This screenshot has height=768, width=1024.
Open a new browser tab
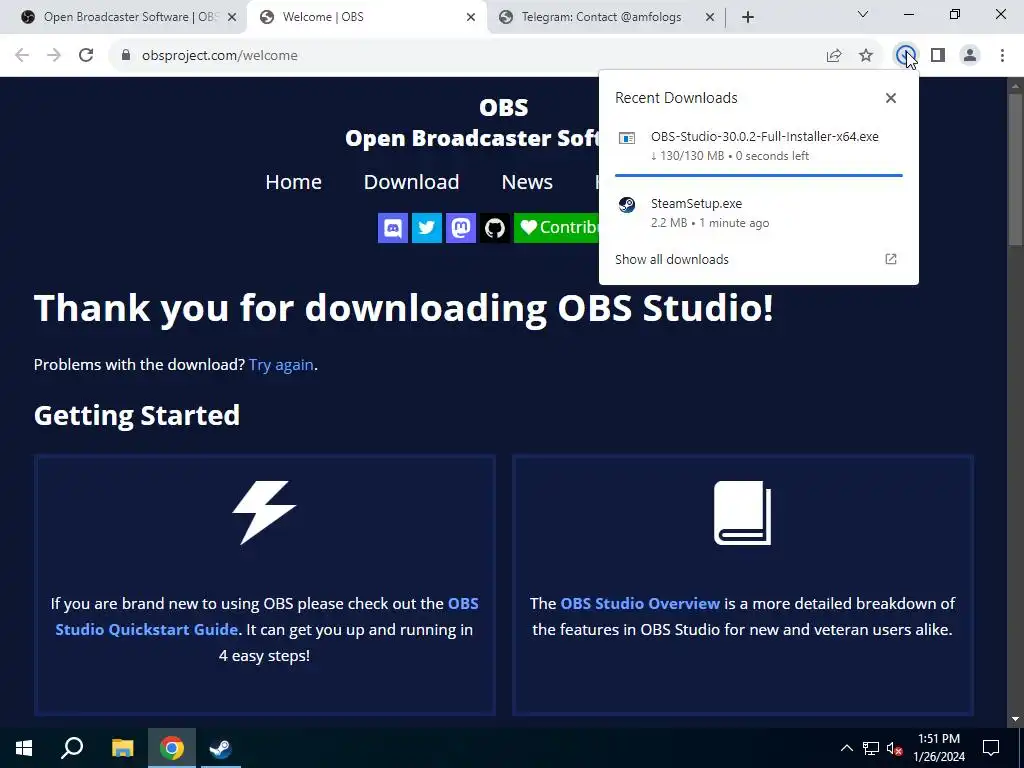point(748,18)
